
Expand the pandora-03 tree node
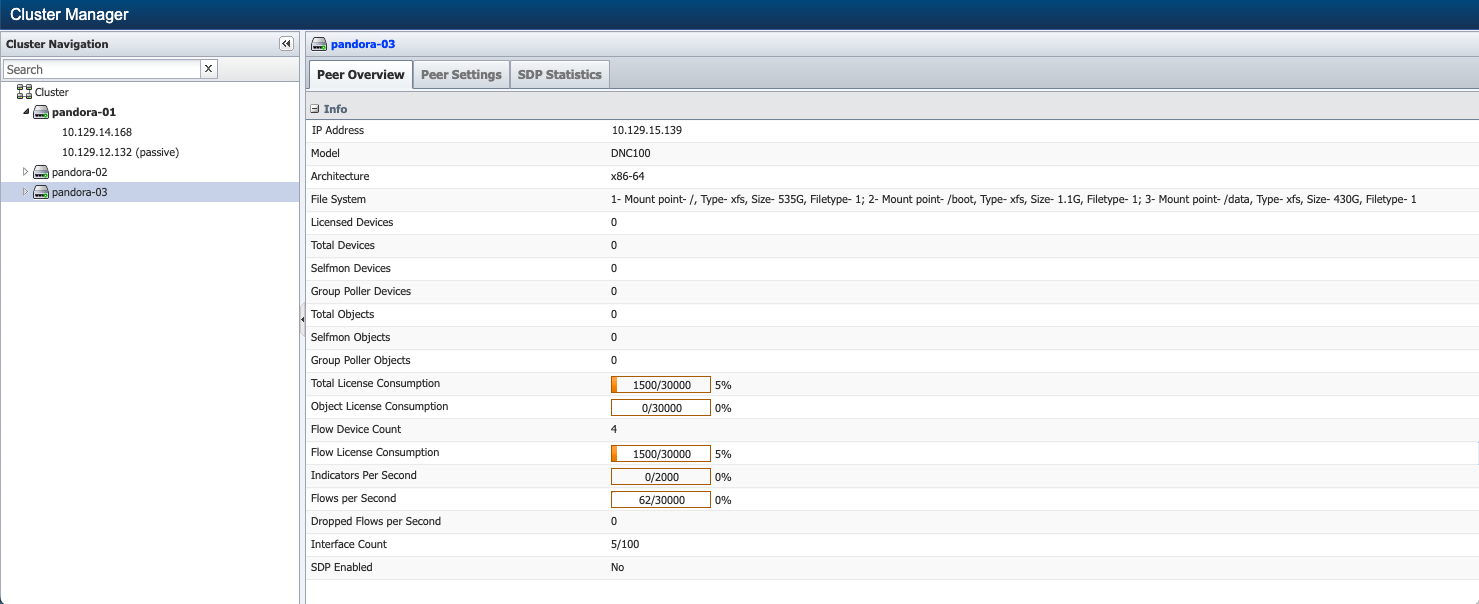click(26, 192)
